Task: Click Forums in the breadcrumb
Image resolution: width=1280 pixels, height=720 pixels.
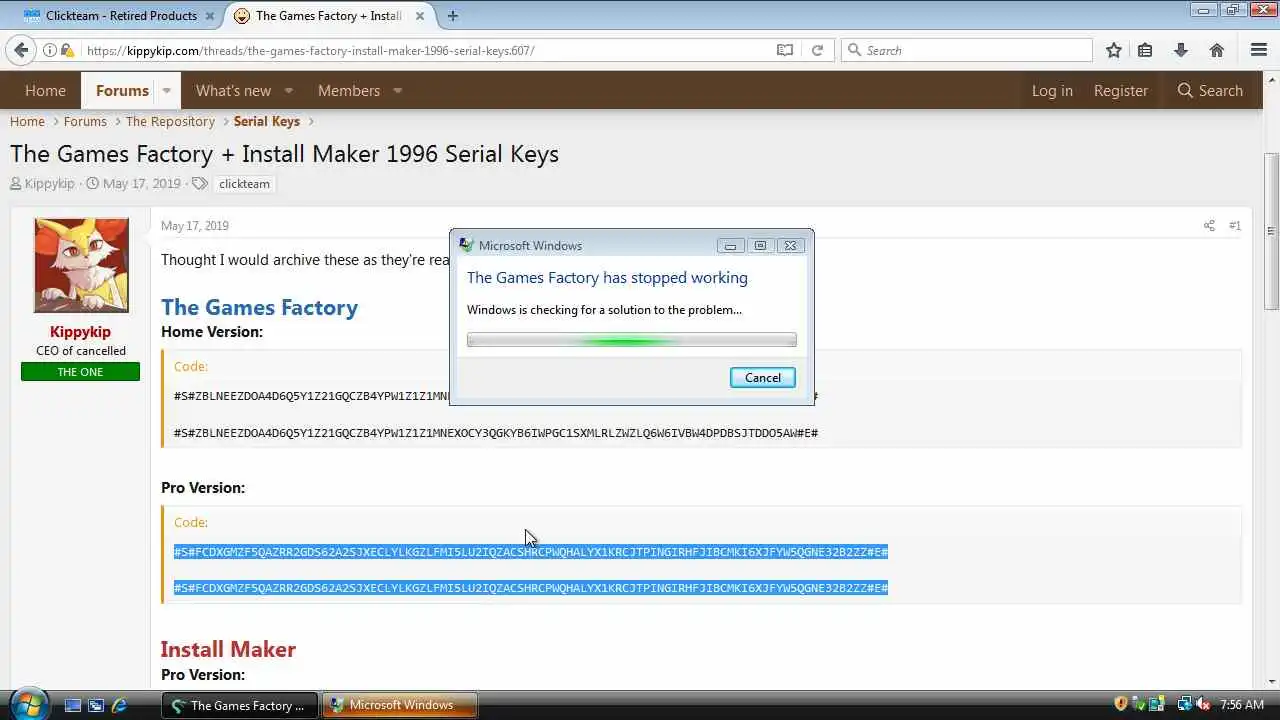Action: tap(85, 121)
